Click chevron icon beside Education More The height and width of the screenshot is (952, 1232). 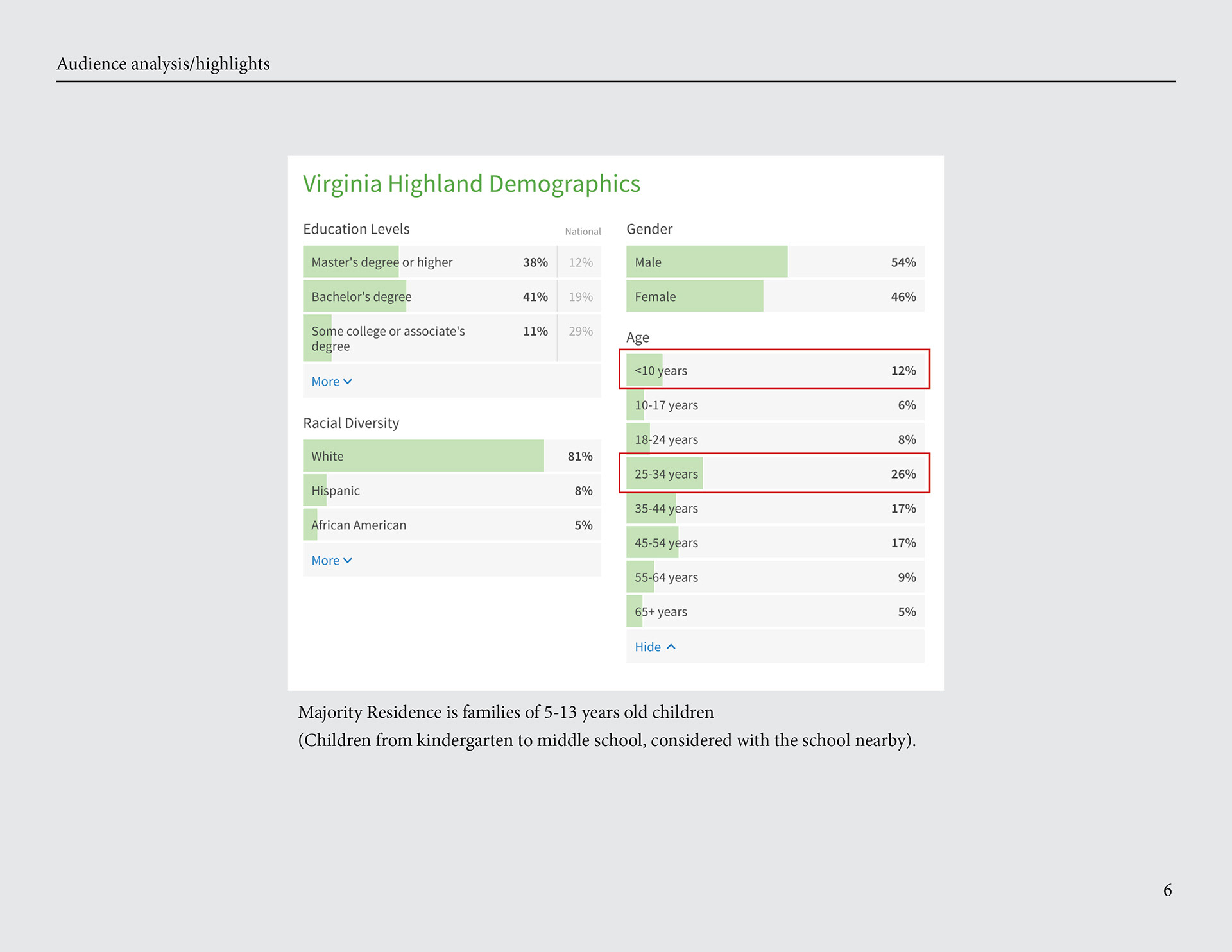coord(348,382)
